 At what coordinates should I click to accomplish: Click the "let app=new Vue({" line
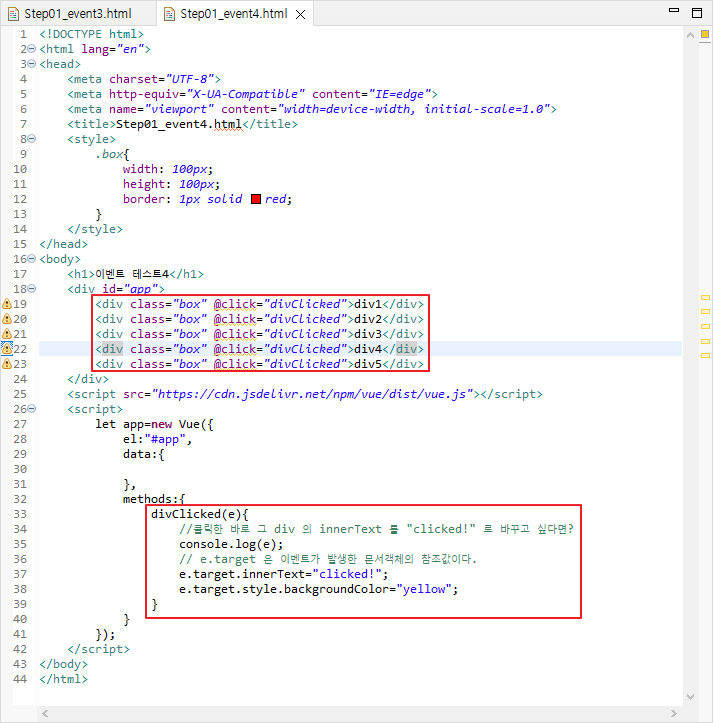tap(154, 424)
